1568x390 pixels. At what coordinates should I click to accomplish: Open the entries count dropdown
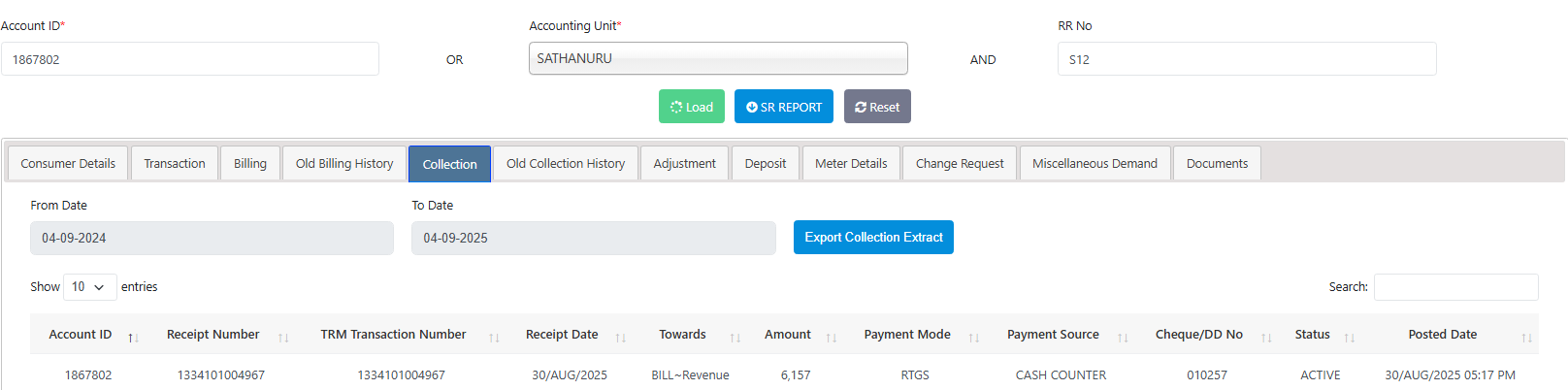click(89, 287)
